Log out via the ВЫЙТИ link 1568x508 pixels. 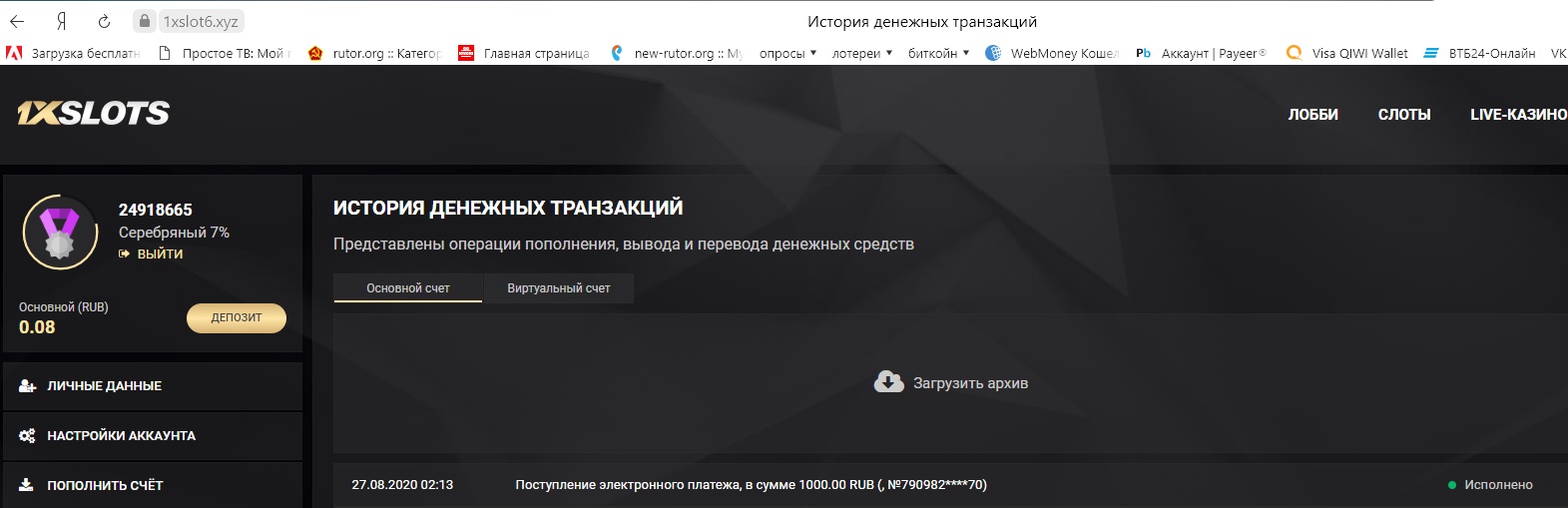[151, 254]
